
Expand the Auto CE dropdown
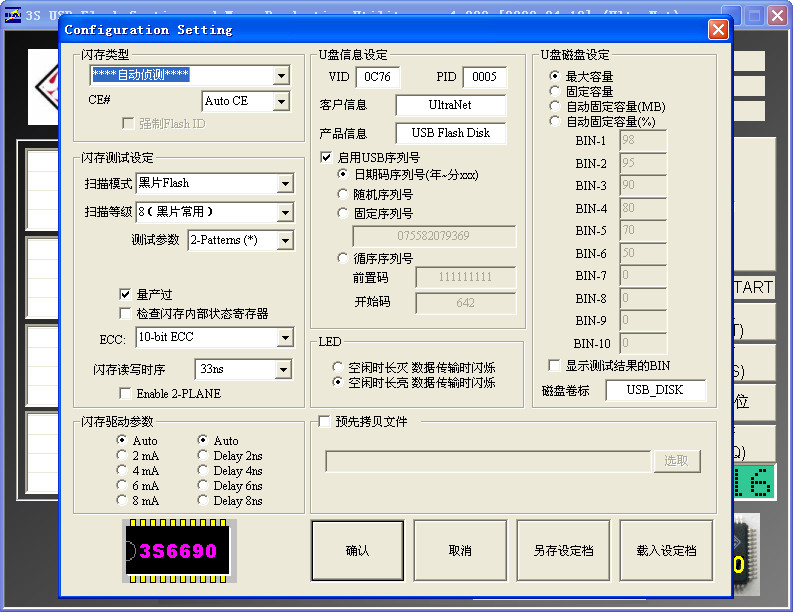281,101
